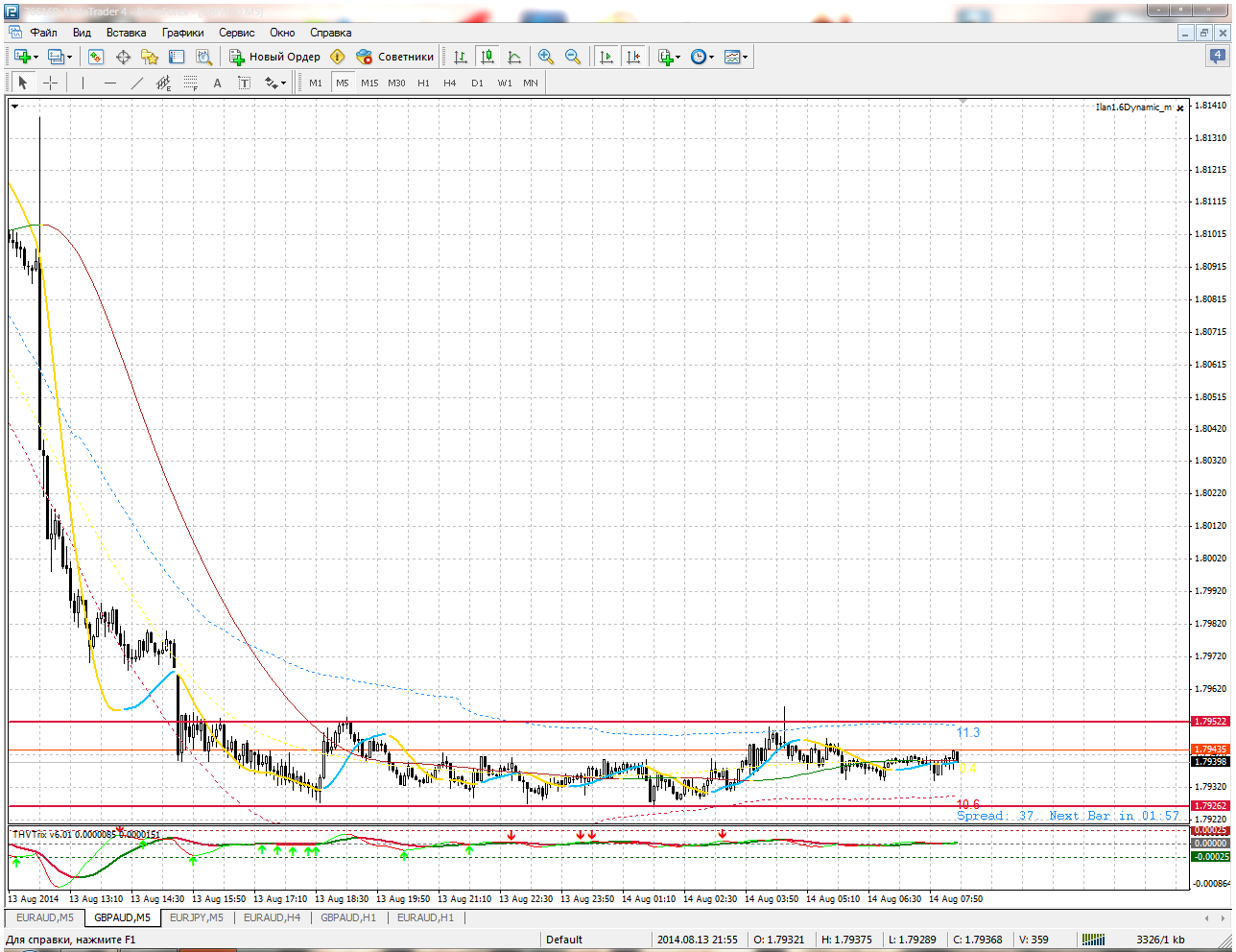Click the 1.79522 red price label
Viewport: 1236px width, 952px height.
pyautogui.click(x=1210, y=722)
